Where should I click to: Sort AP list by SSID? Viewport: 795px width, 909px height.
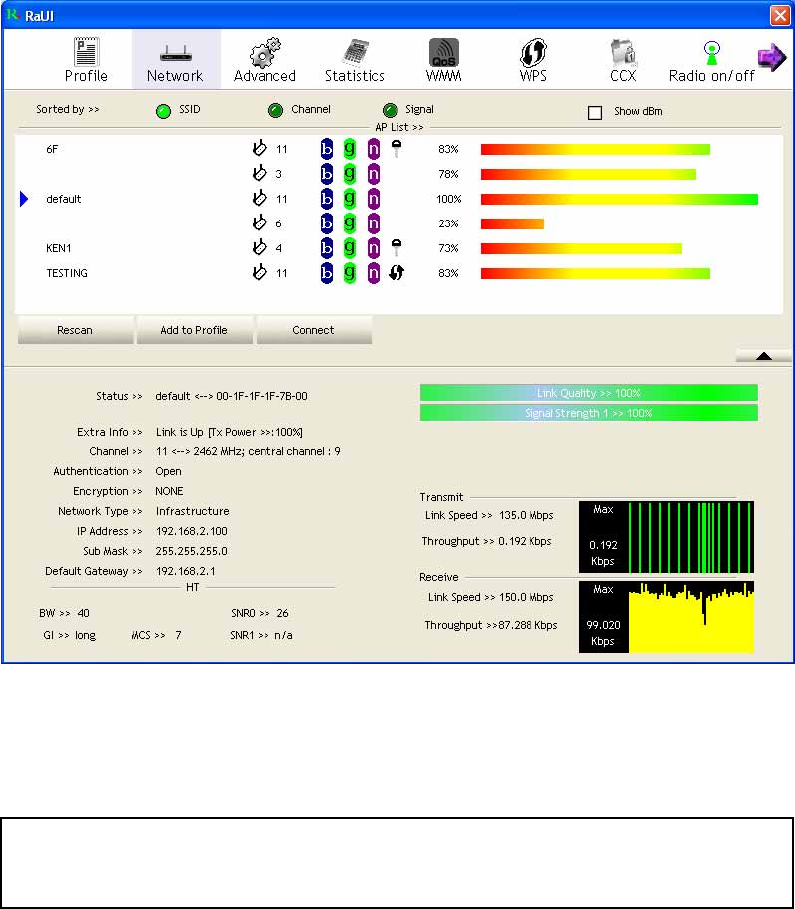pos(164,111)
